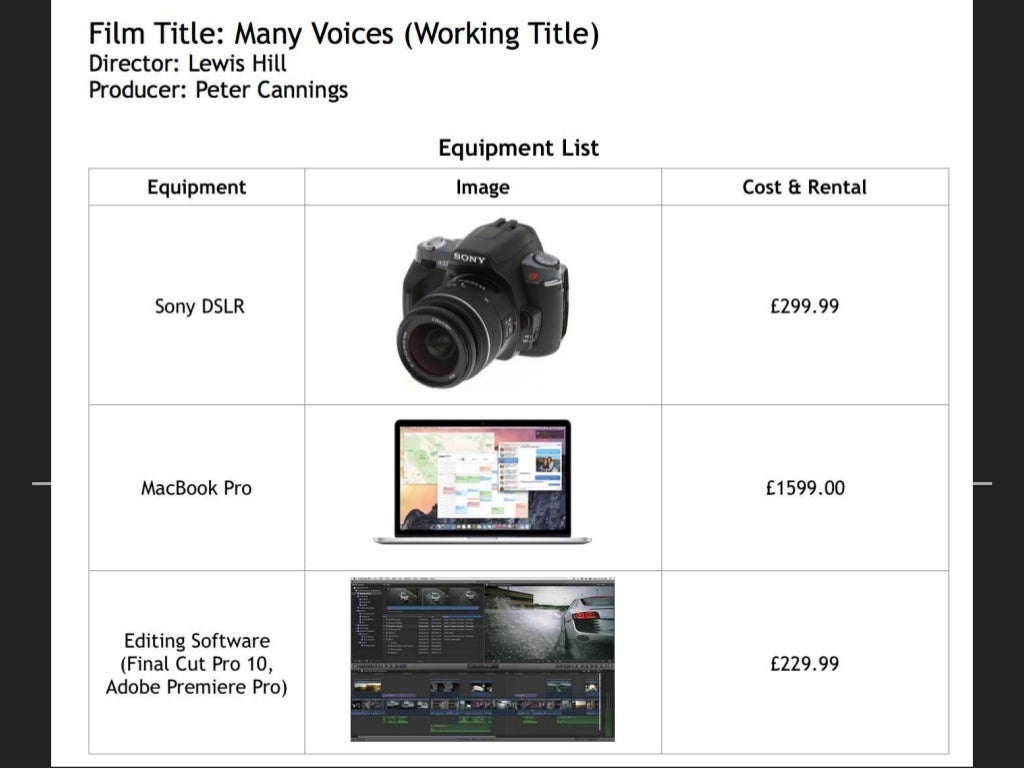Click the Sony DSLR camera image
This screenshot has height=769, width=1024.
tap(482, 305)
